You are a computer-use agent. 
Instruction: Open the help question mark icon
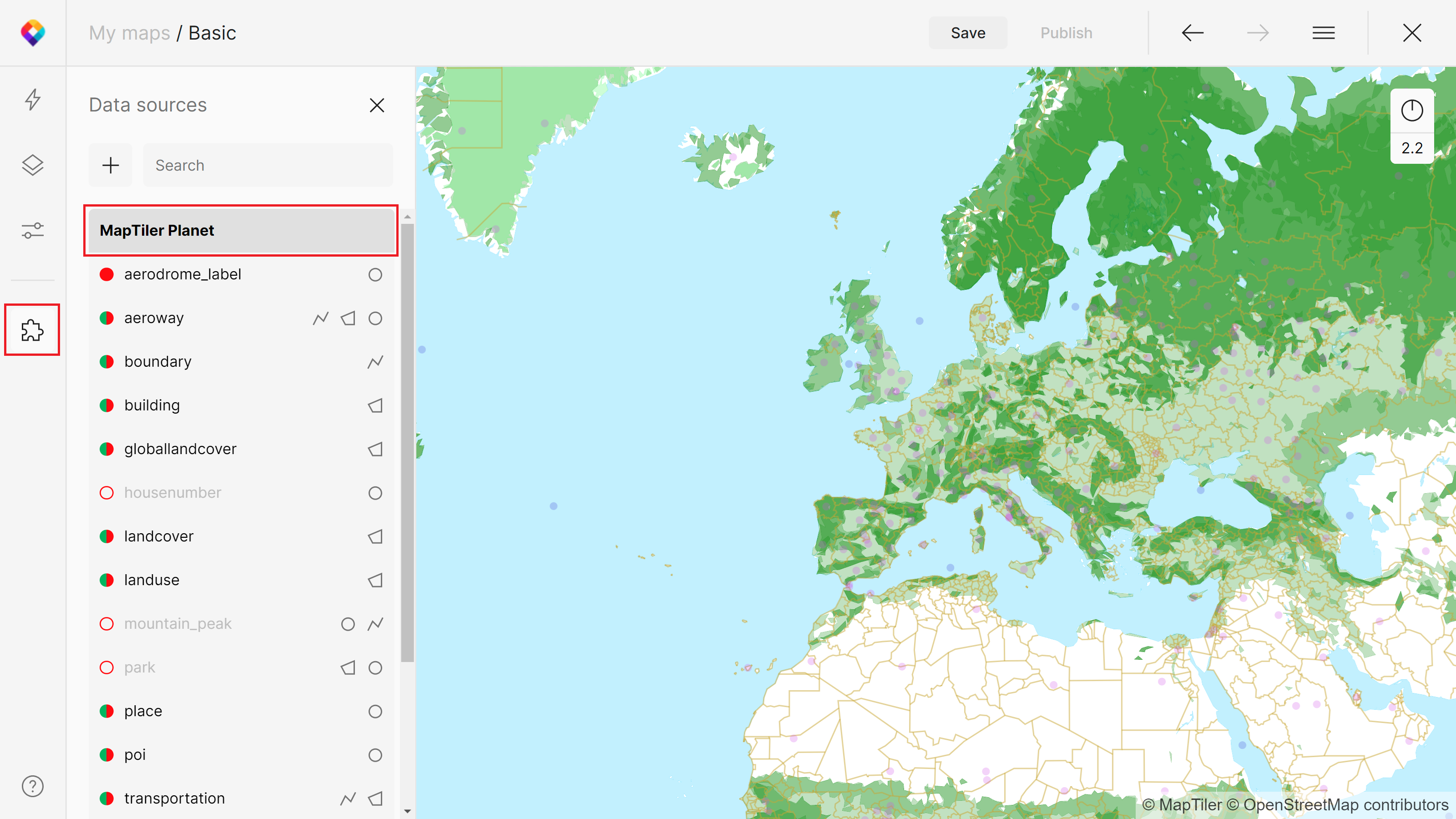(x=33, y=786)
